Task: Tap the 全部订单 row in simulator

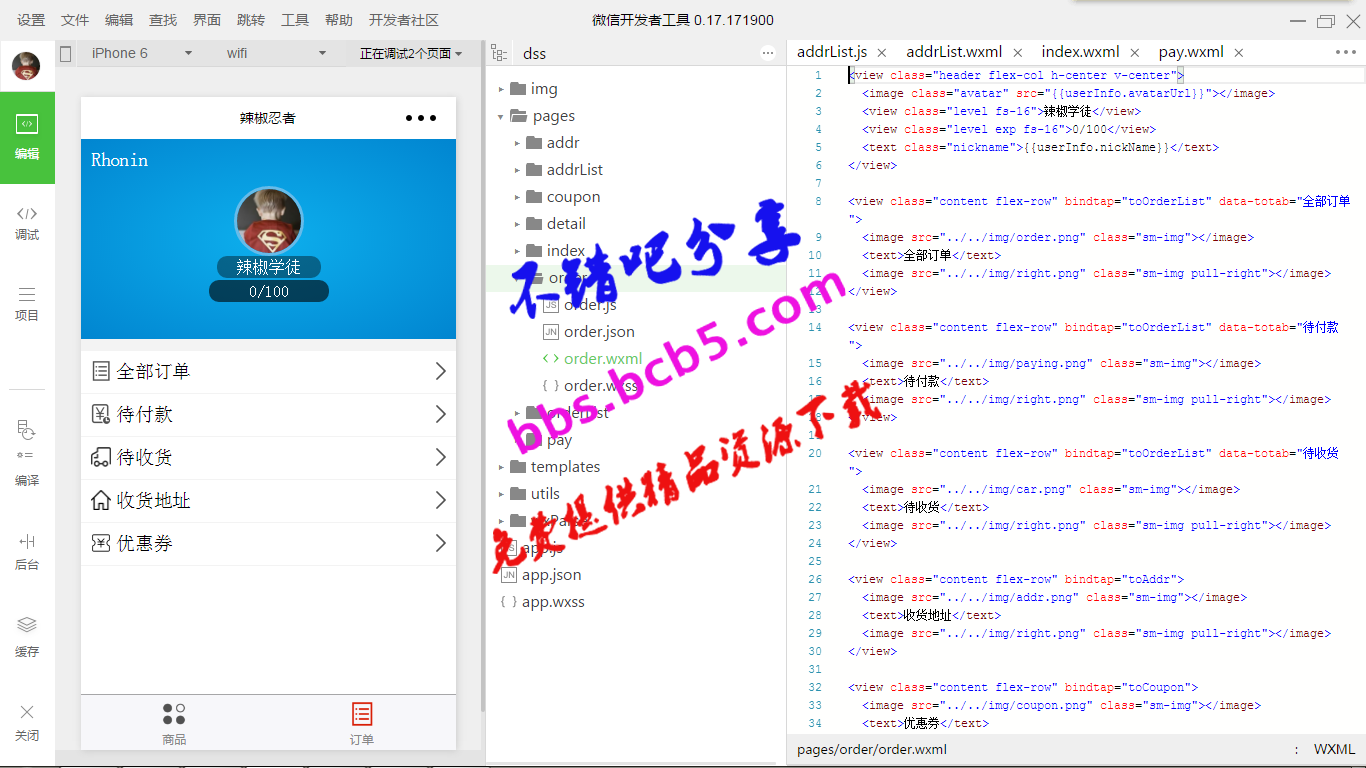Action: coord(268,371)
